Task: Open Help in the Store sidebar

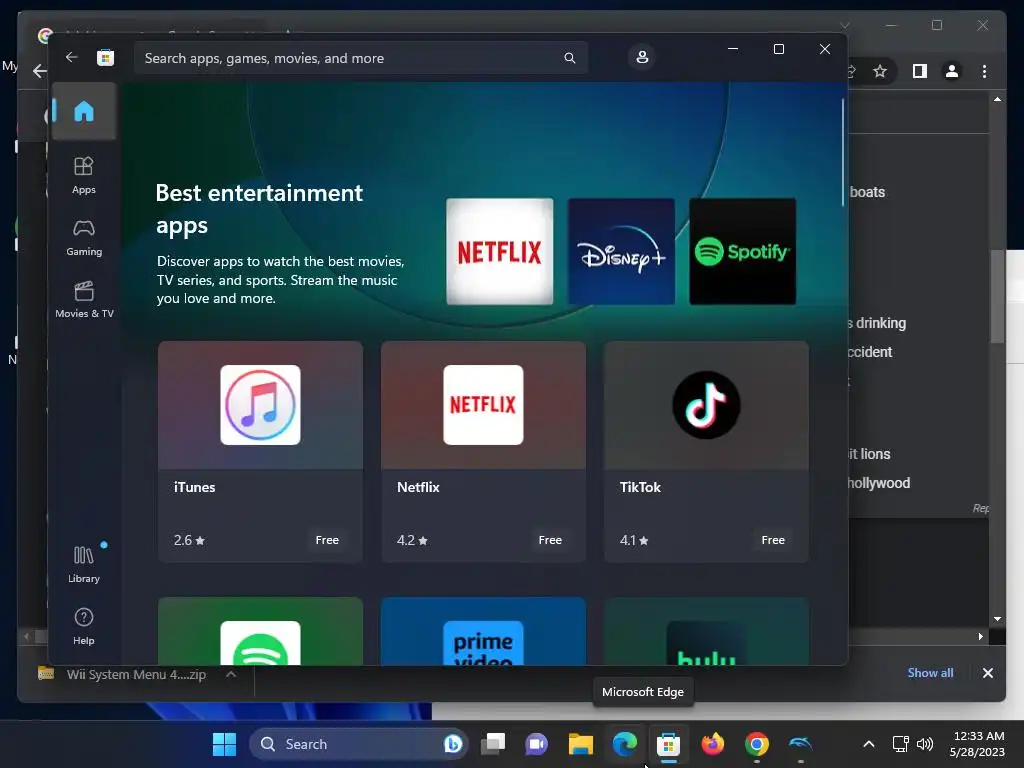Action: [84, 626]
